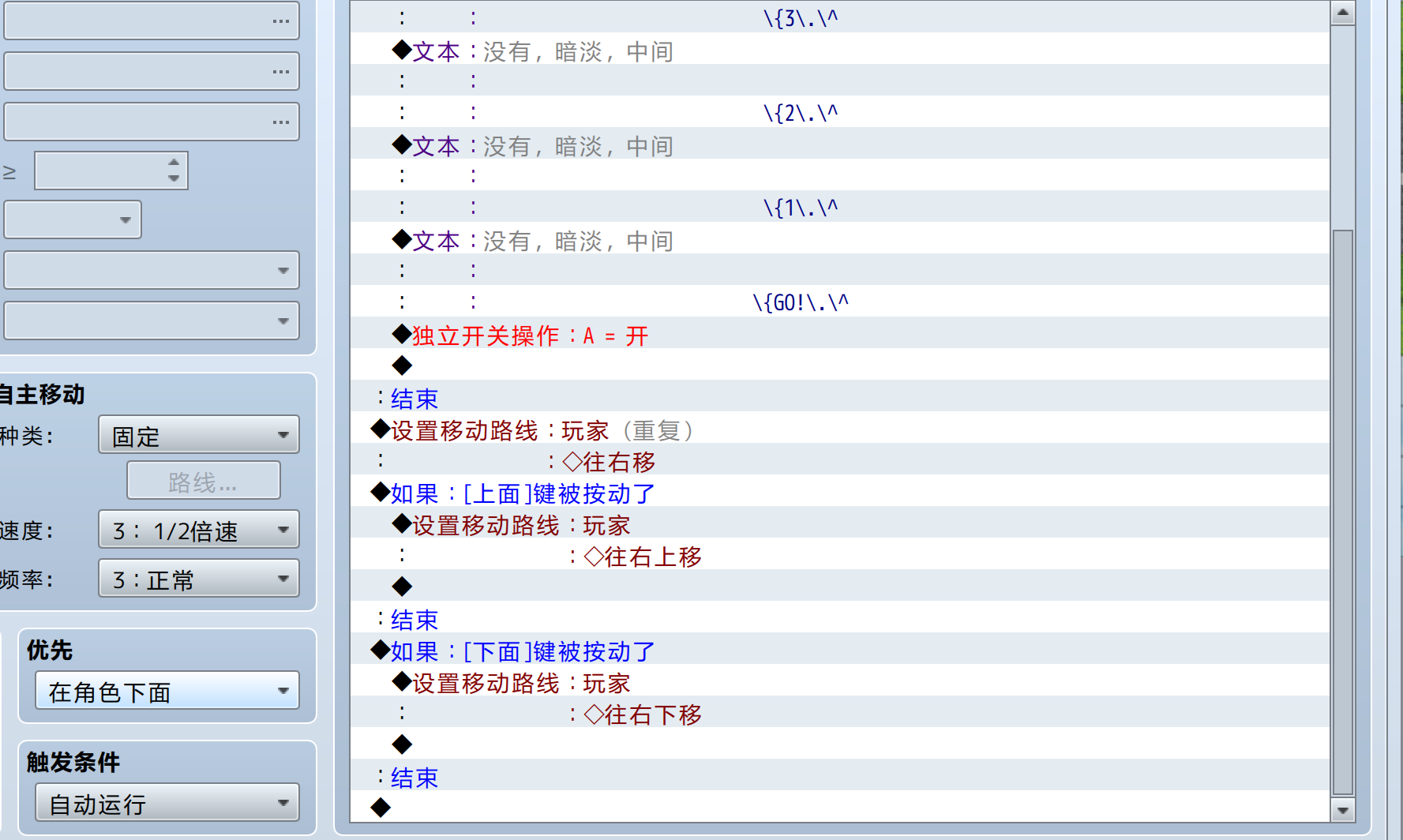
Task: Select the text line \{3\.\^
Action: tap(840, 18)
